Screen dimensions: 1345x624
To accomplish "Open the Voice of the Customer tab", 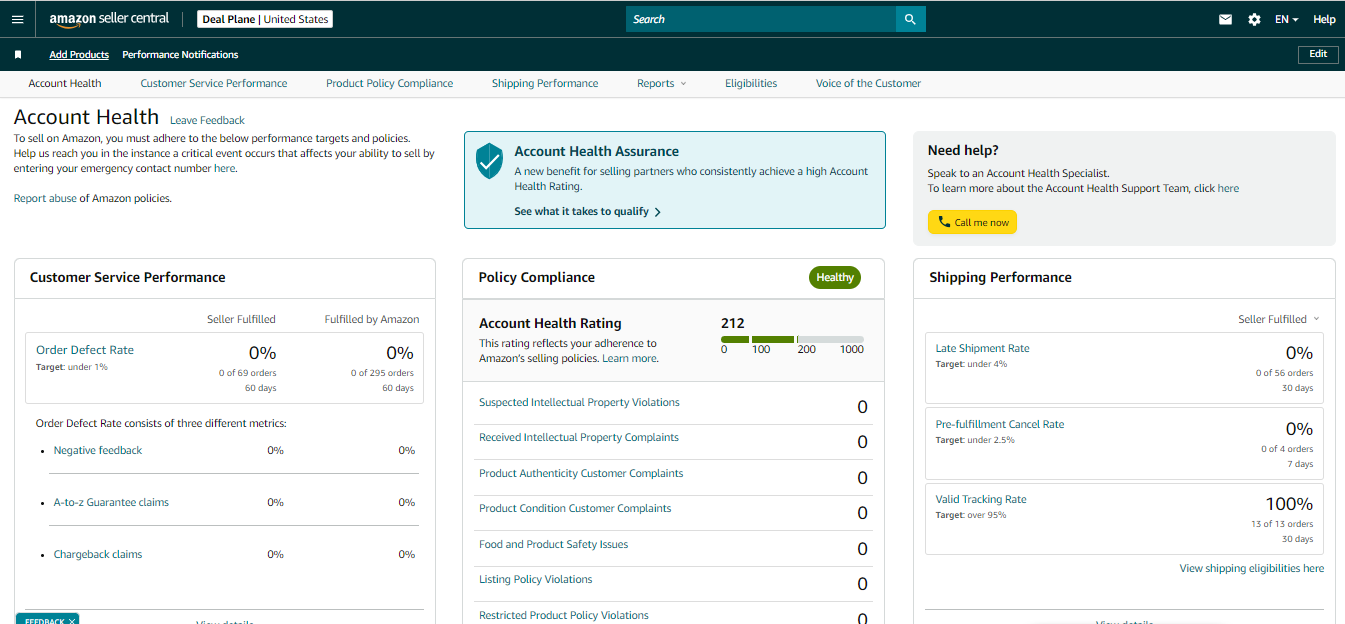I will click(868, 84).
